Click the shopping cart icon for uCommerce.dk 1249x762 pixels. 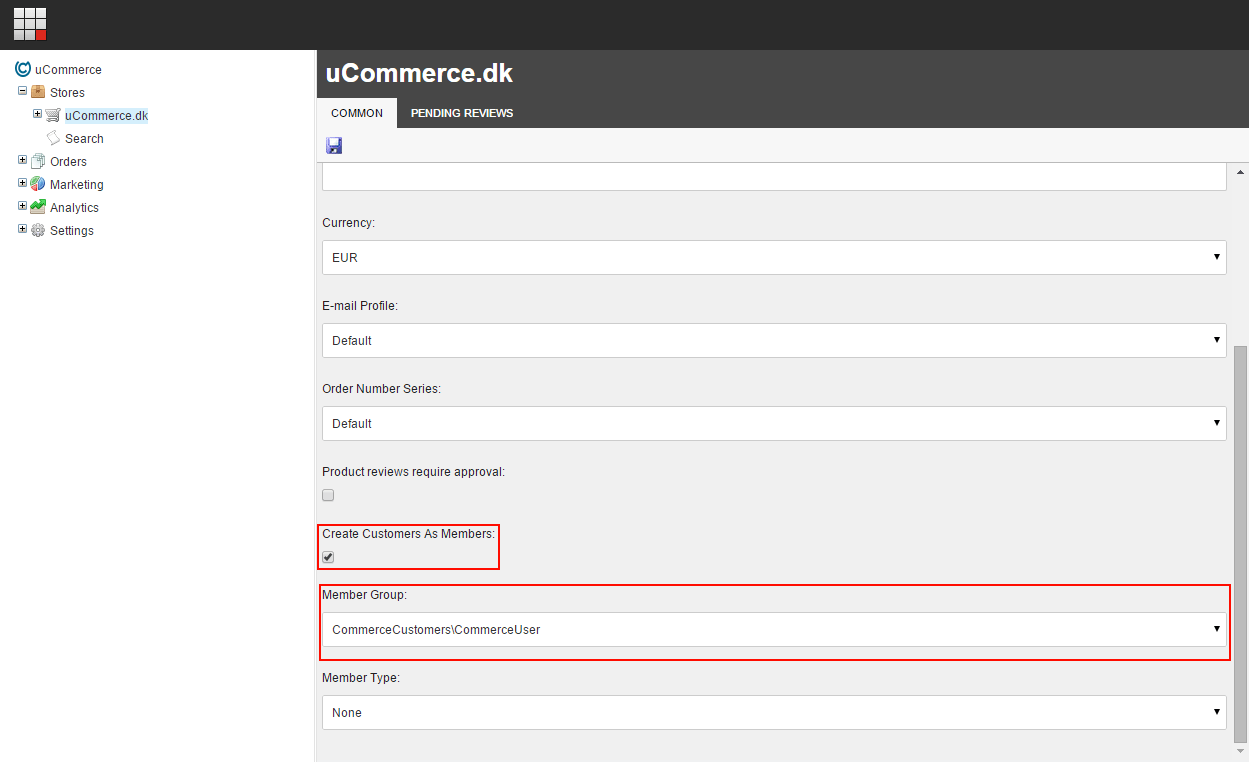point(53,115)
